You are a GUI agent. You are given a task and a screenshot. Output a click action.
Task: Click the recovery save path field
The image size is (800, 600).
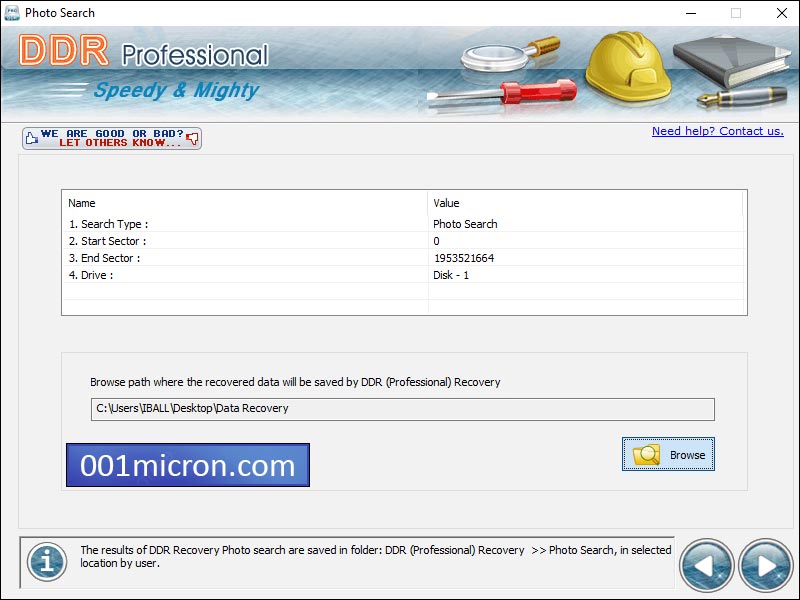coord(402,409)
